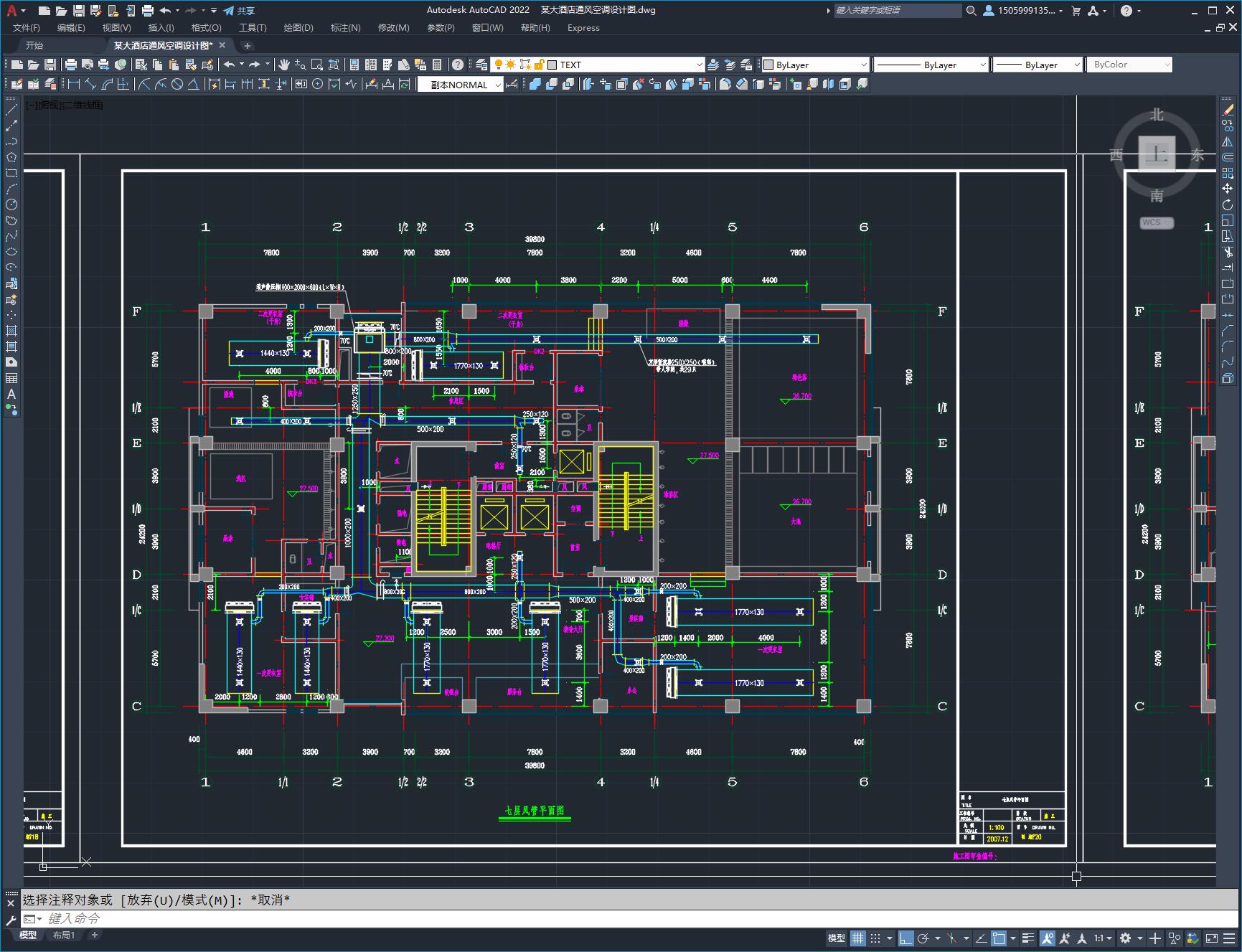Image resolution: width=1242 pixels, height=952 pixels.
Task: Select the line tool in left toolbar
Action: [x=11, y=110]
